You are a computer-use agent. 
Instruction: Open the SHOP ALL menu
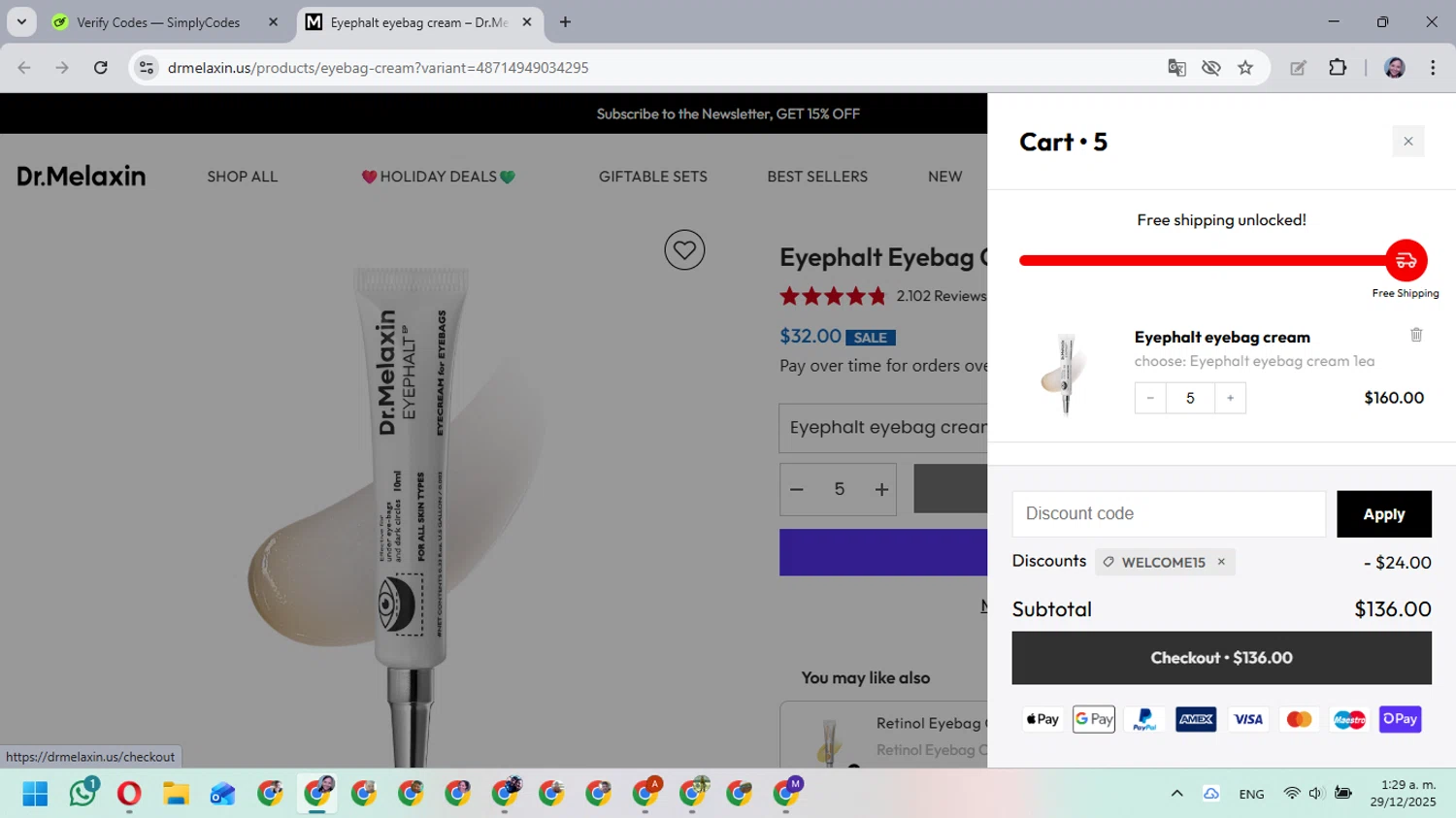243,177
